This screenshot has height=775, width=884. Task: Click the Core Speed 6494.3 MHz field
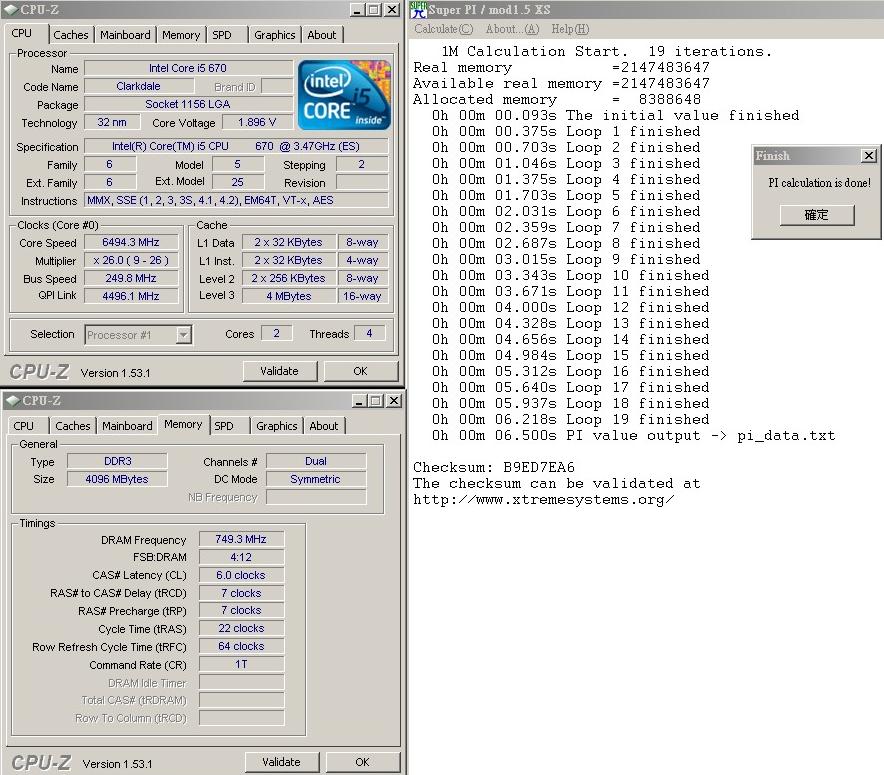click(131, 242)
